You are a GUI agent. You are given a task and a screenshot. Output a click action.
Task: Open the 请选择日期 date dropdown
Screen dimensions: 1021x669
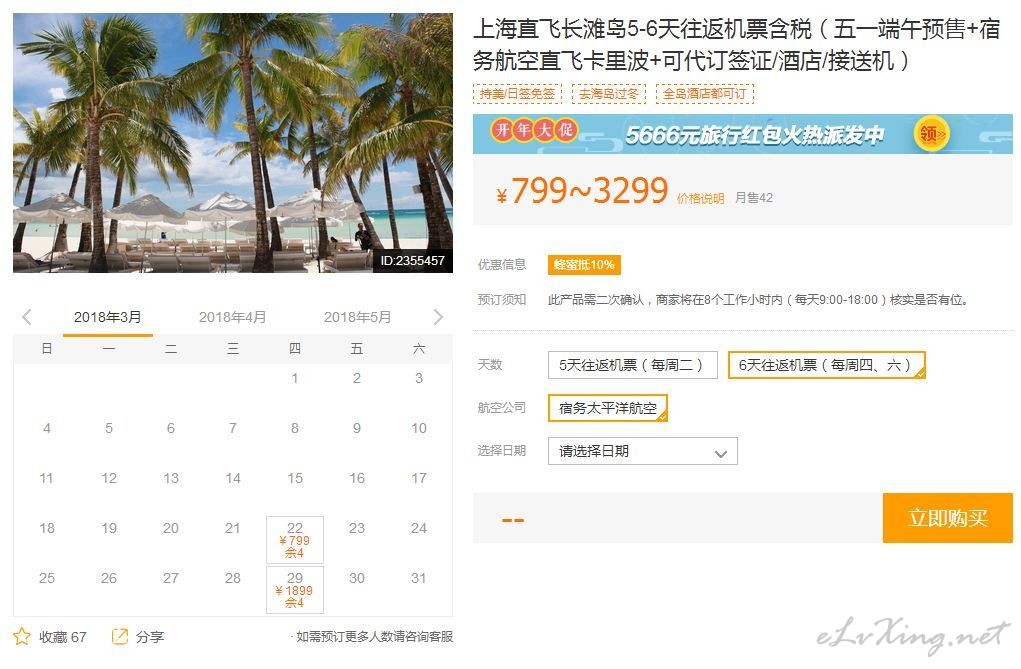643,451
